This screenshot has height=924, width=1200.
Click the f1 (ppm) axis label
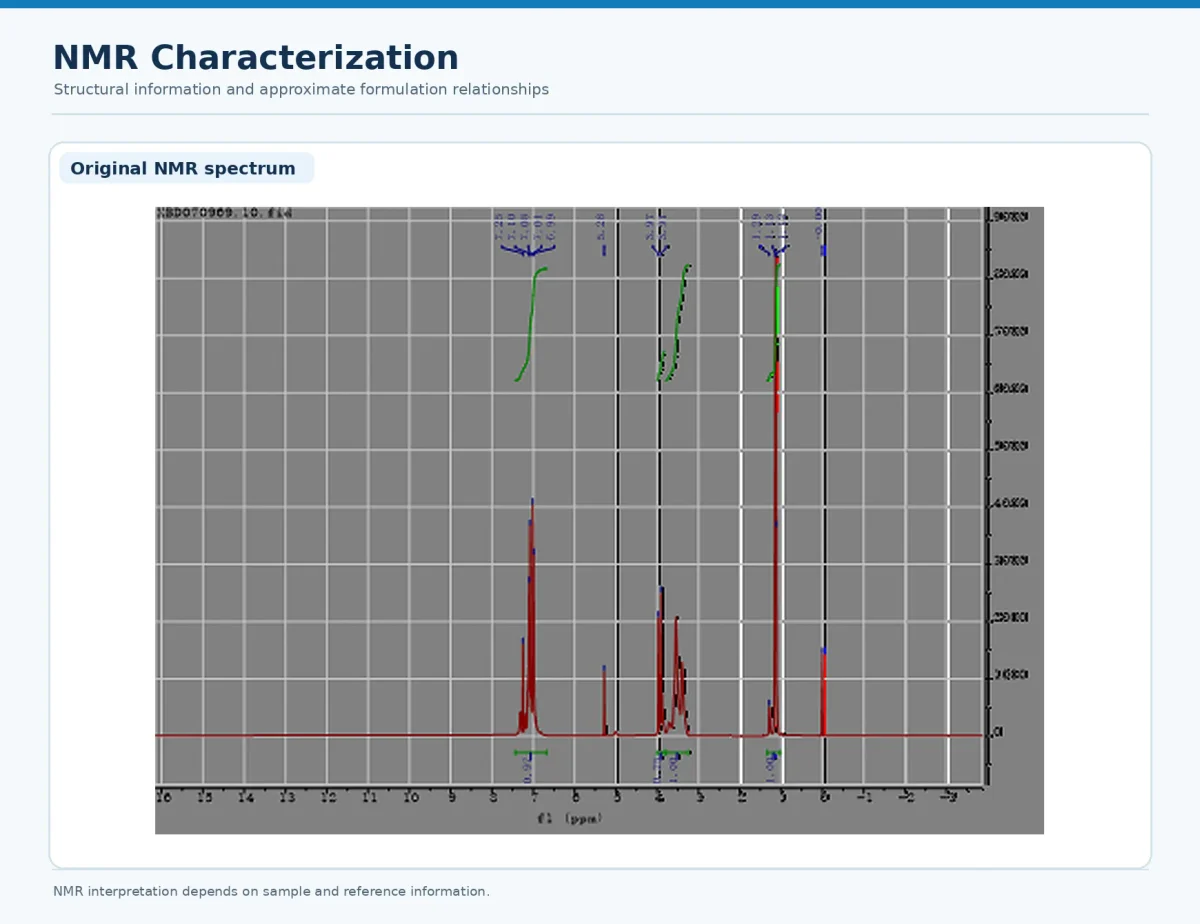point(570,818)
